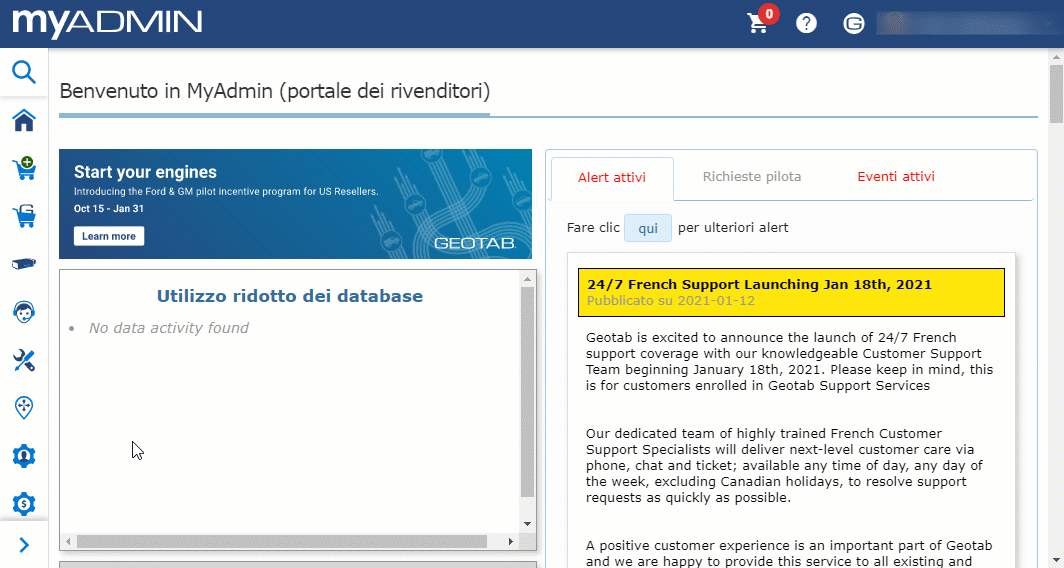Open the device icon in sidebar
1064x568 pixels.
tap(24, 264)
